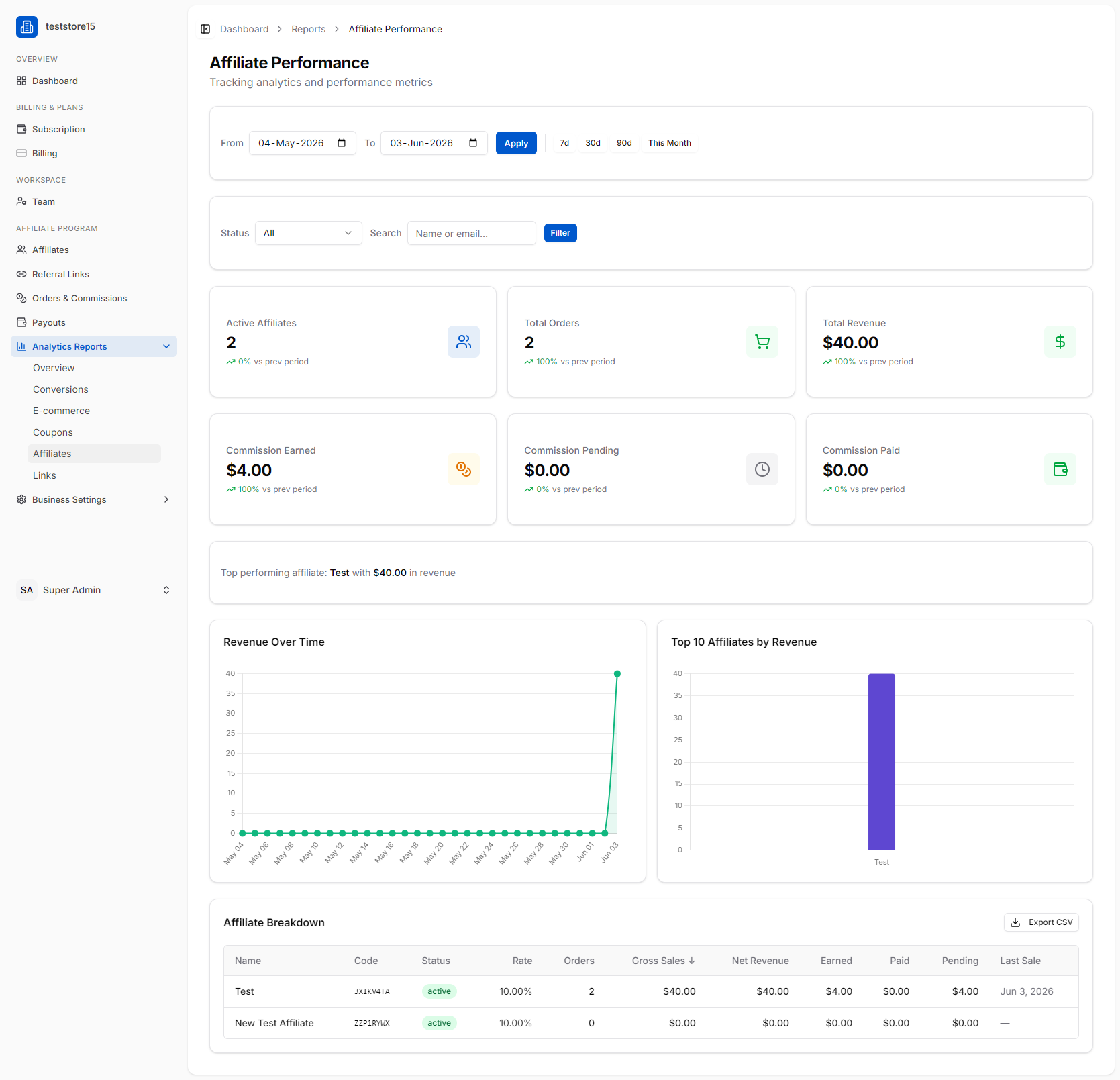Click the Earned column header
The width and height of the screenshot is (1120, 1080).
tap(836, 961)
